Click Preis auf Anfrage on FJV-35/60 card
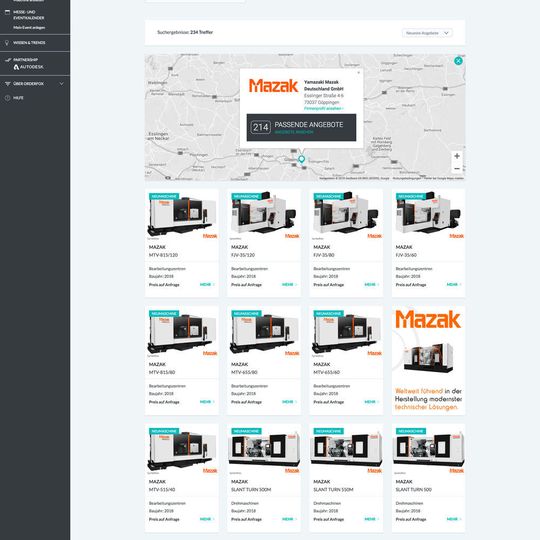Viewport: 540px width, 540px height. (411, 285)
